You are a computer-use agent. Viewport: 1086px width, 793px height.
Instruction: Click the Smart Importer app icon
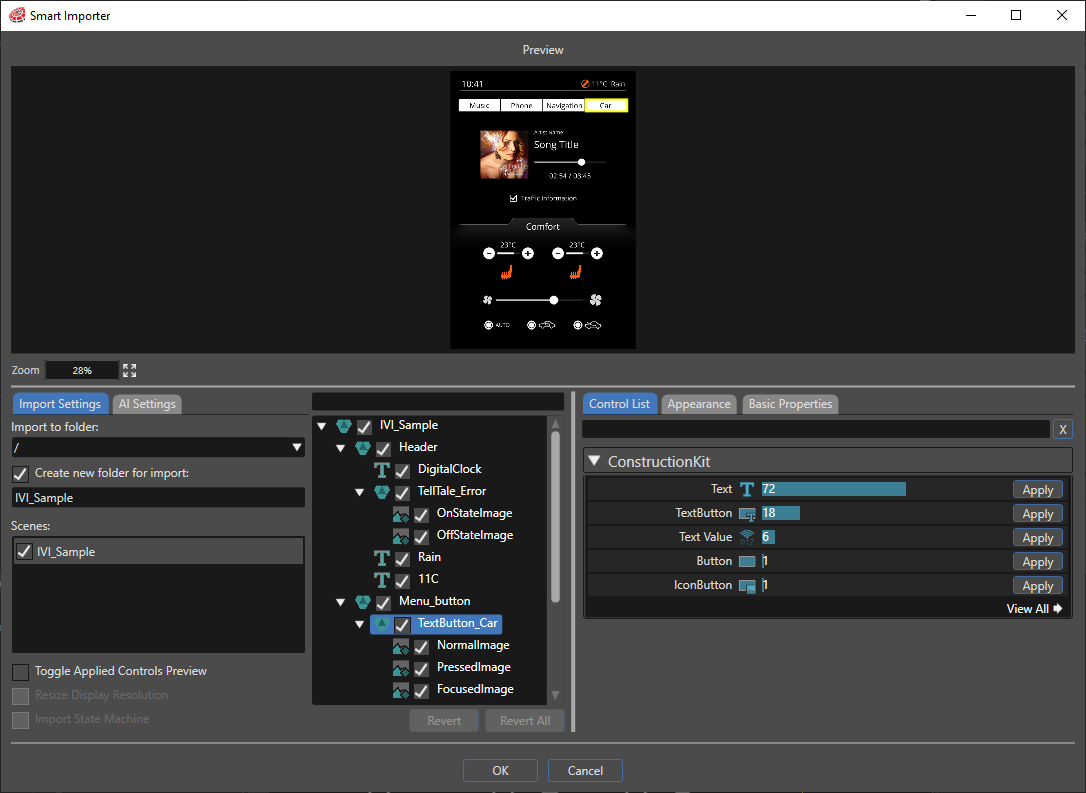[17, 15]
